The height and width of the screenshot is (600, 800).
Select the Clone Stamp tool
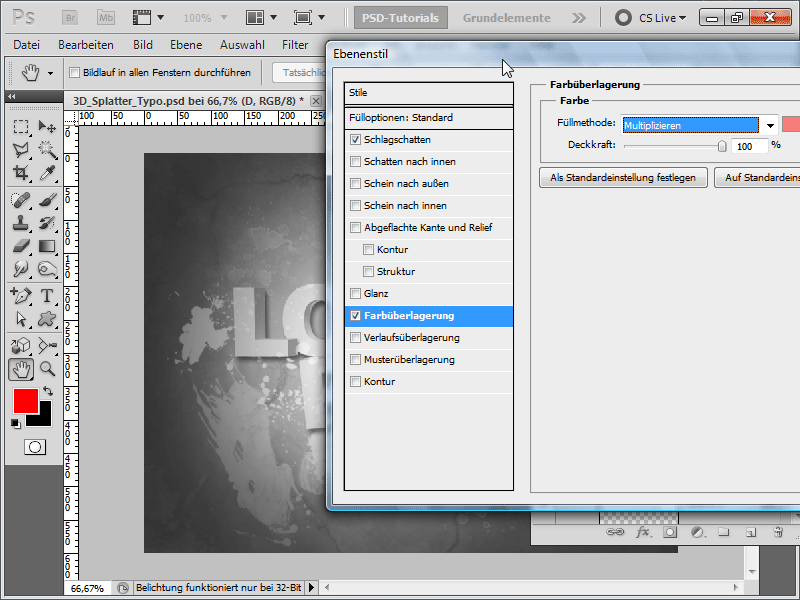click(20, 223)
